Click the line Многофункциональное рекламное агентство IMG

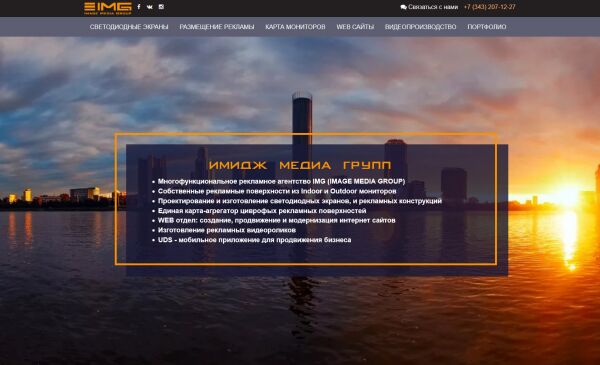281,181
